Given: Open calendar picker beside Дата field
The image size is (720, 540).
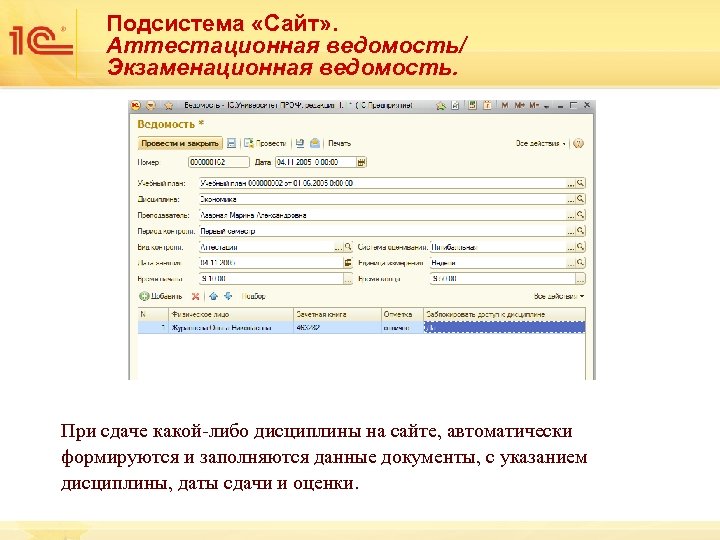Looking at the screenshot, I should (361, 162).
